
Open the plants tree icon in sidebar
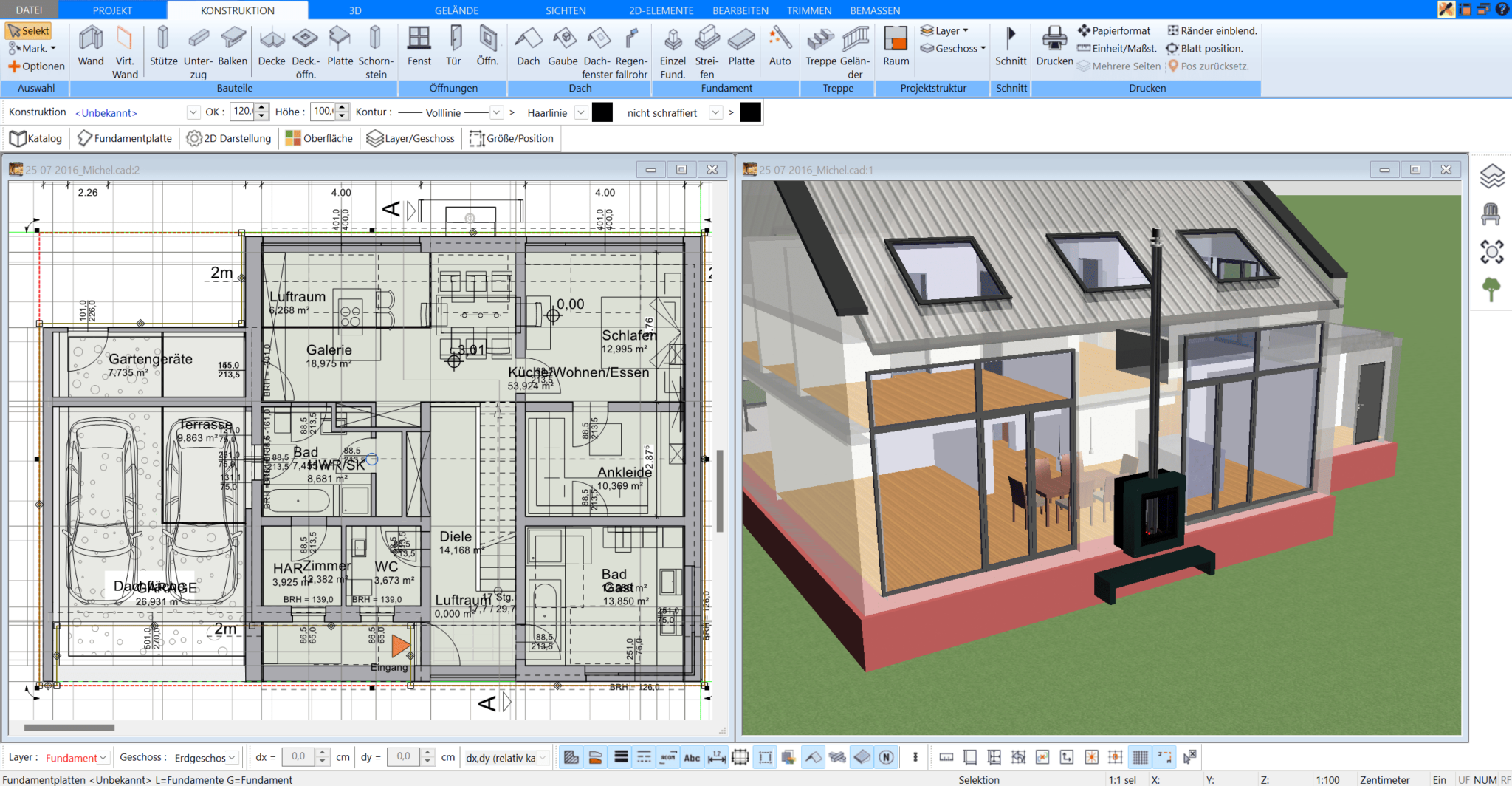pyautogui.click(x=1491, y=289)
